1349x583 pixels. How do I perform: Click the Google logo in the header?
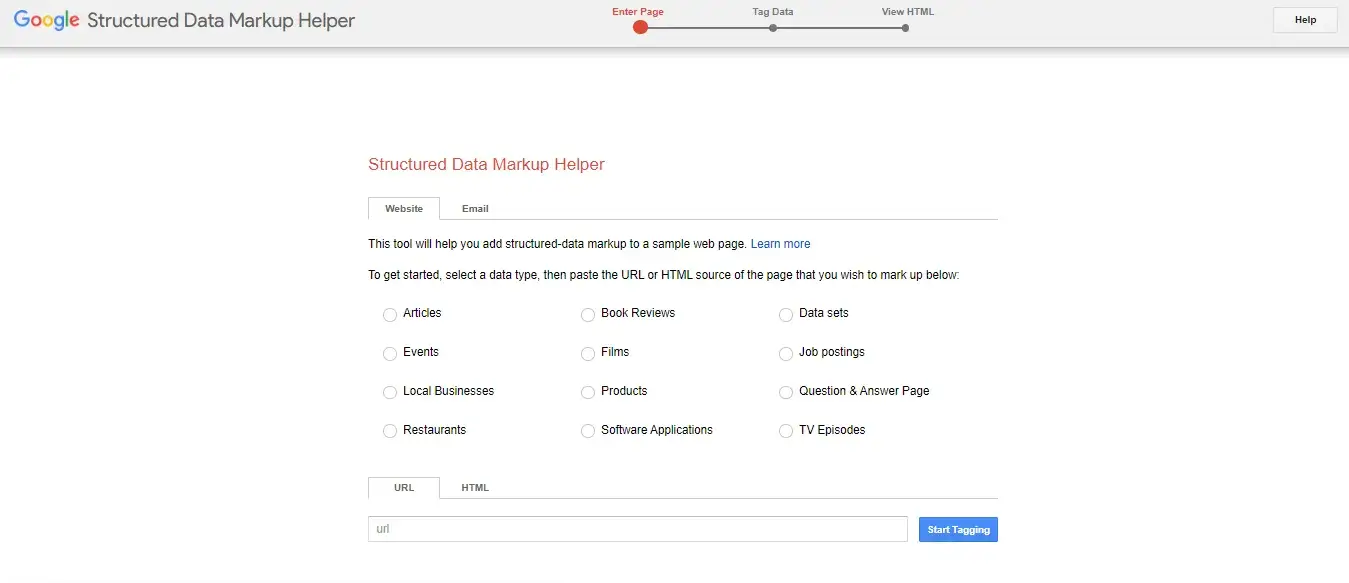[46, 20]
